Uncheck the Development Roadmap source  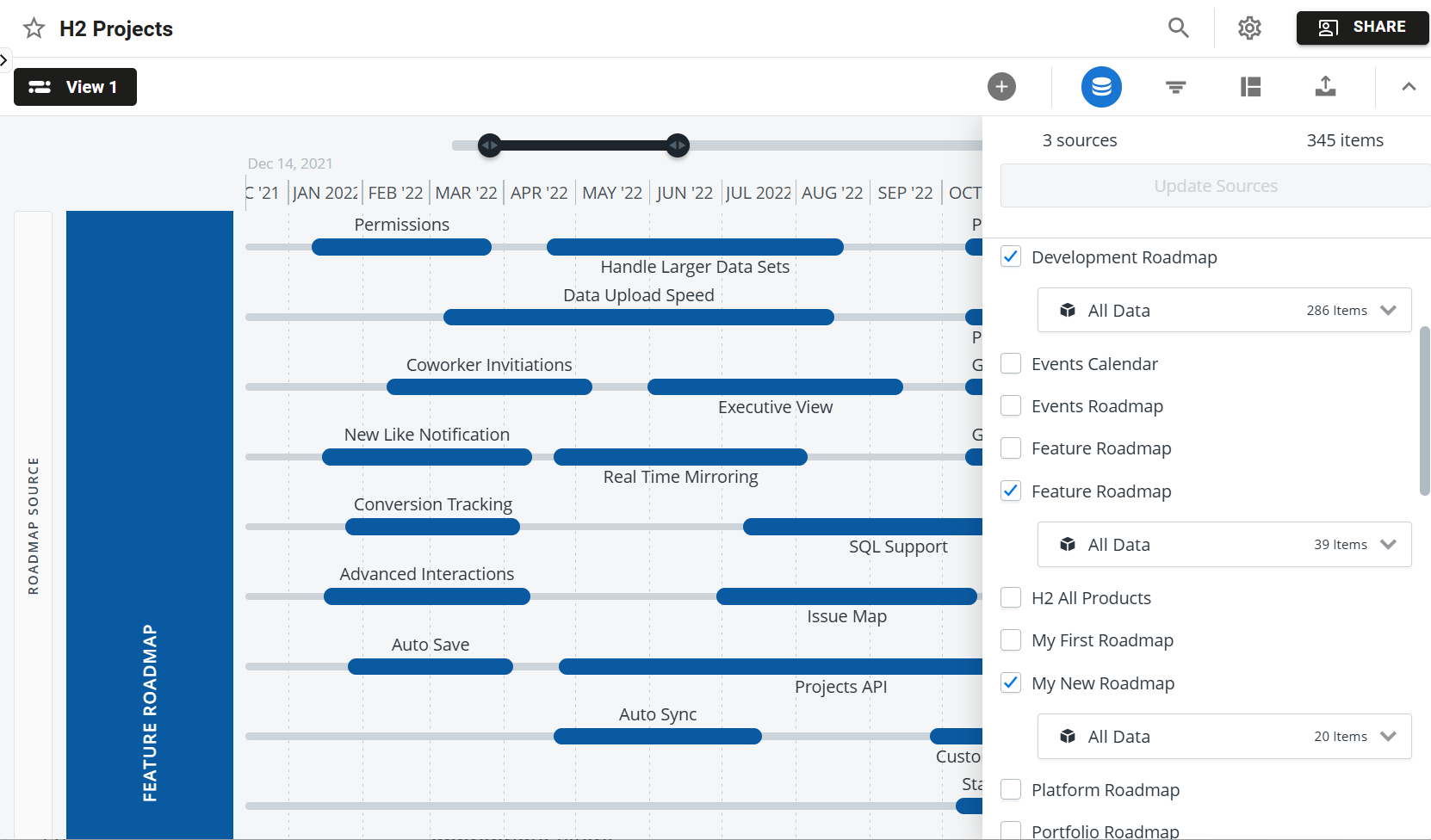1010,256
